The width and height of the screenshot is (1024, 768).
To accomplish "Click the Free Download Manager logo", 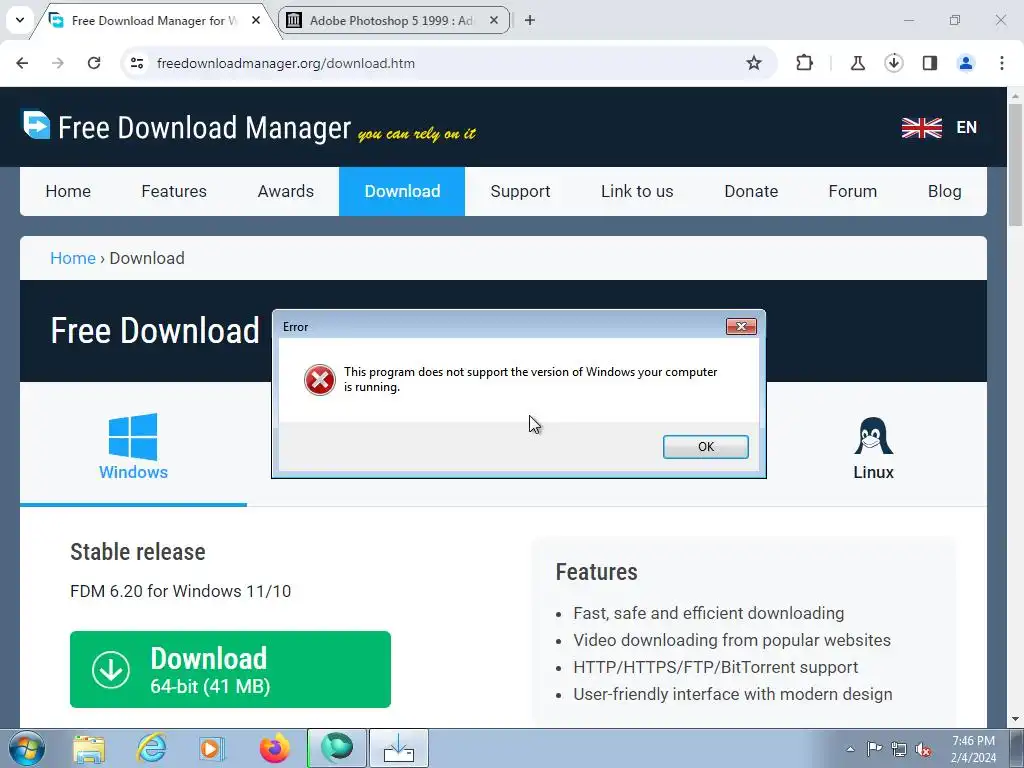I will [x=187, y=127].
